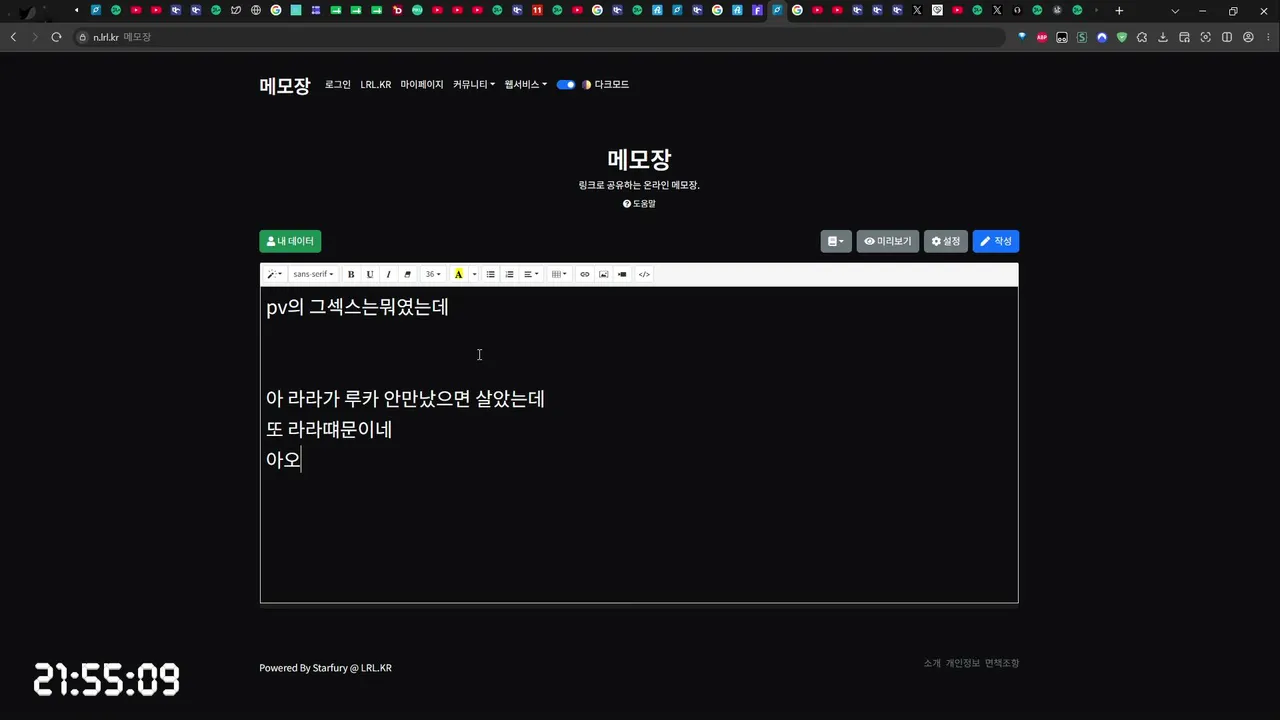Click the 미리보기 preview button
The width and height of the screenshot is (1280, 720).
[888, 241]
